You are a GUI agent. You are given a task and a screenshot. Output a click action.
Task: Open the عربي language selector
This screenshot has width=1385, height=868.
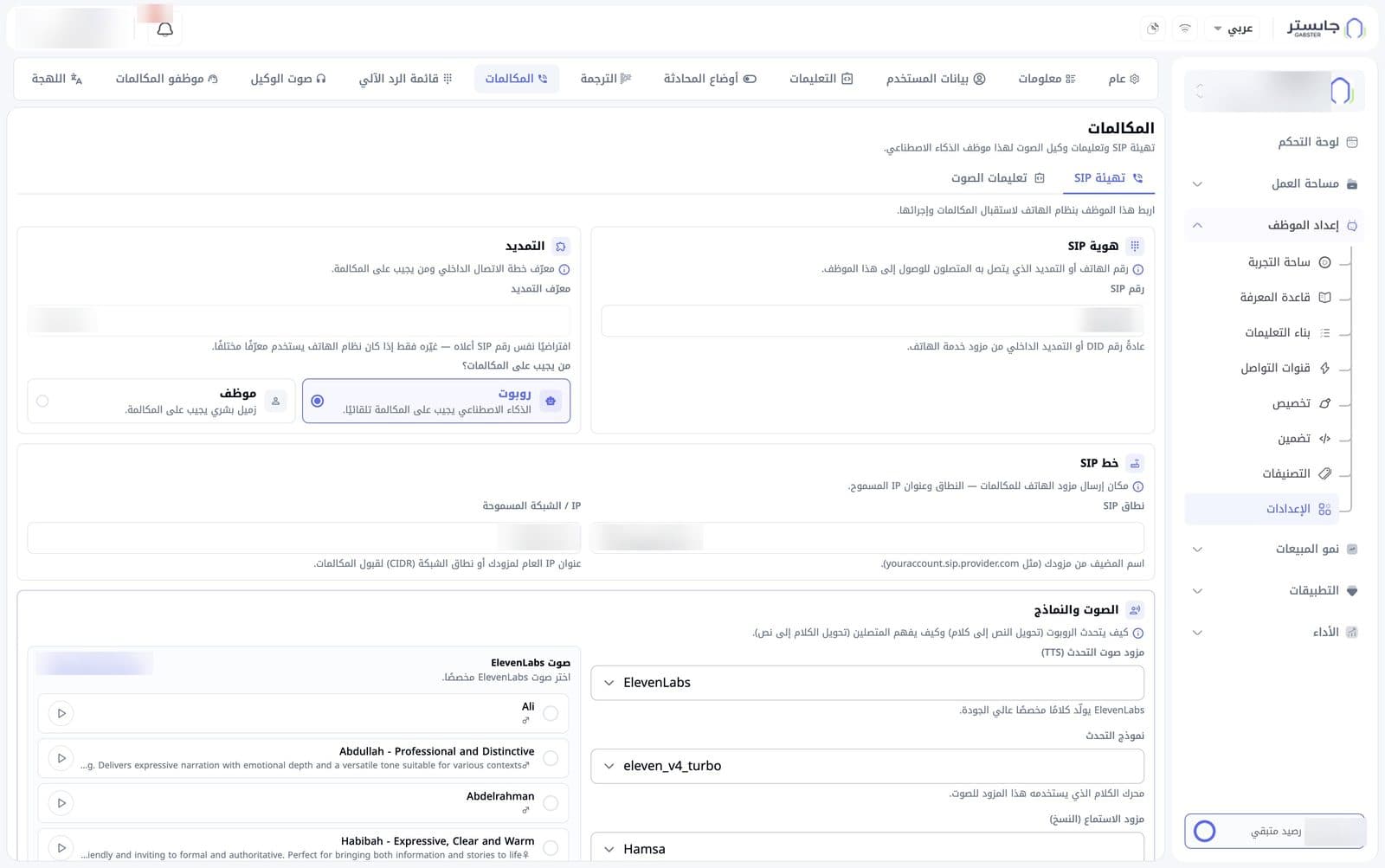click(x=1234, y=29)
